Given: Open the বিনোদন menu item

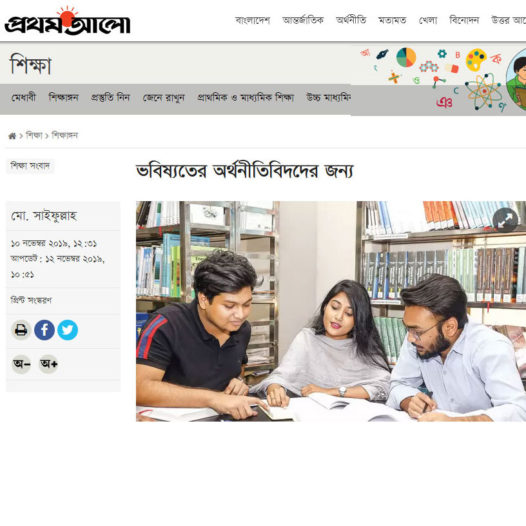Looking at the screenshot, I should [x=464, y=20].
